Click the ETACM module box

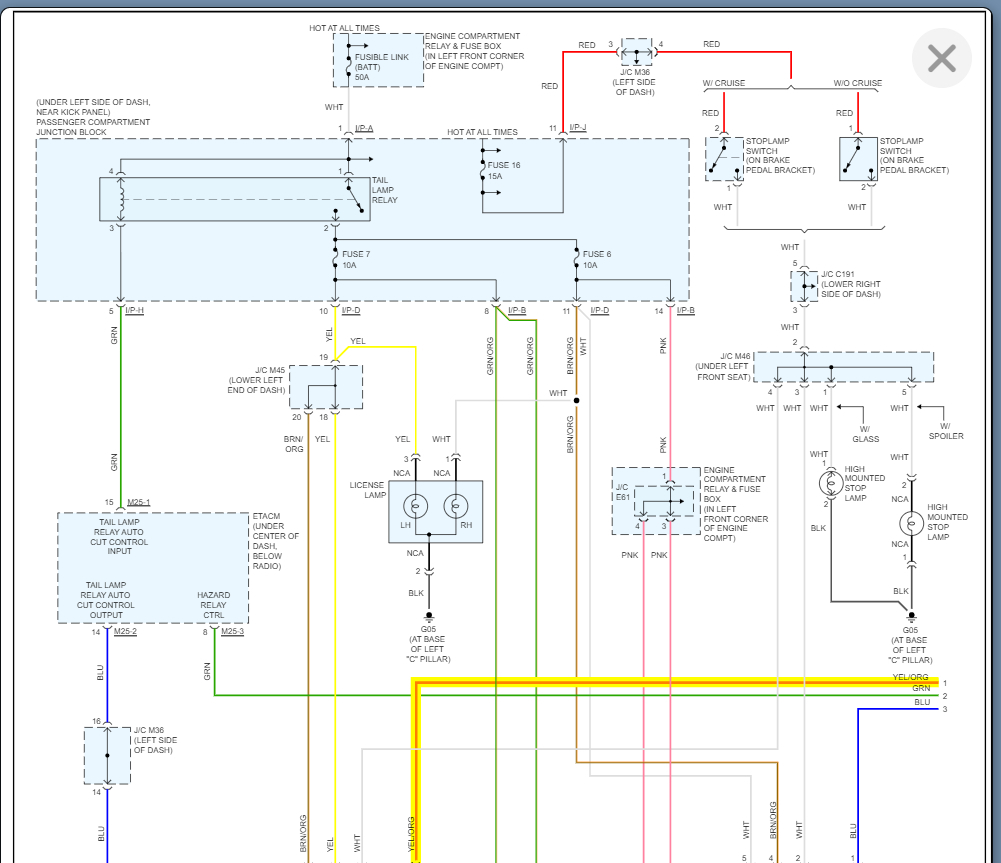coord(153,567)
